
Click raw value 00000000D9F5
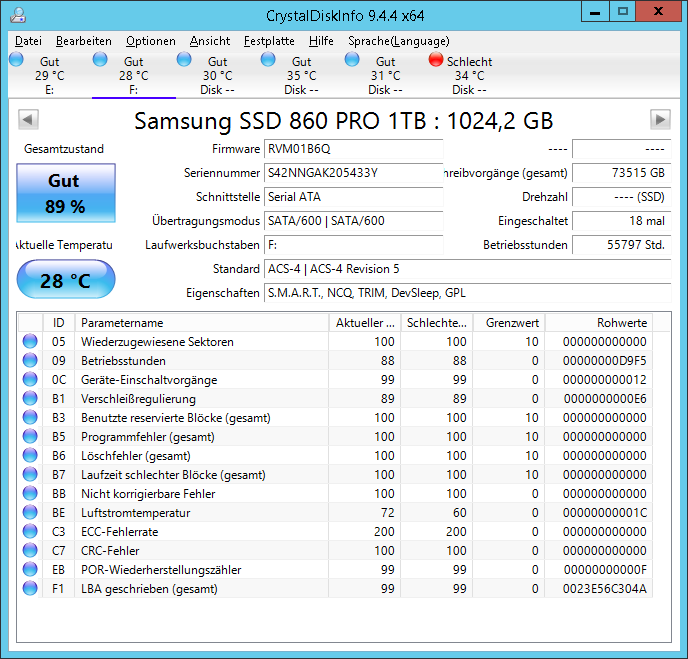(605, 361)
